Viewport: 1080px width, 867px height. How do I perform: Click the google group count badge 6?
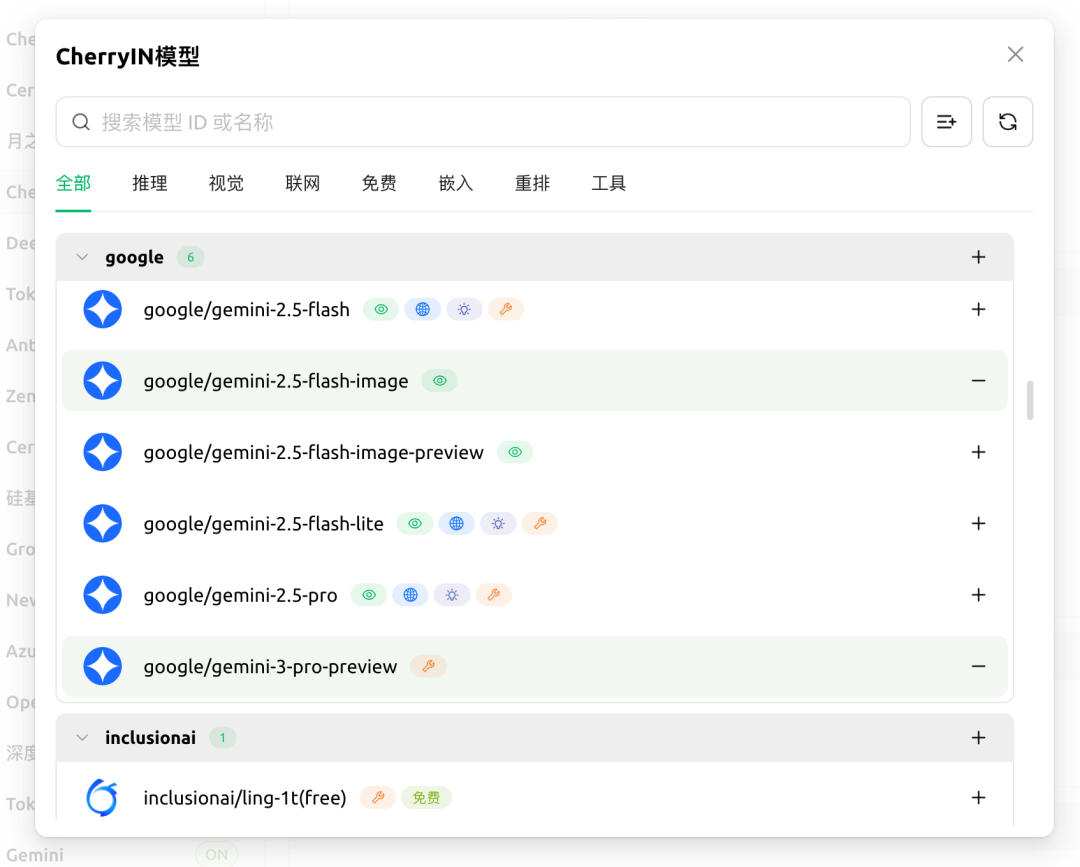pyautogui.click(x=191, y=257)
